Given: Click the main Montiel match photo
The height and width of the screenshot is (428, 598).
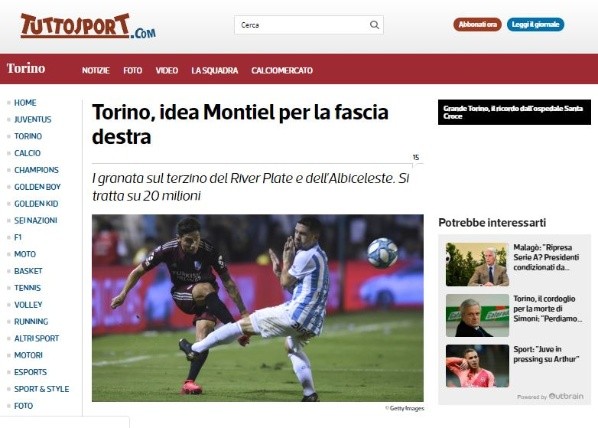Looking at the screenshot, I should coord(257,308).
